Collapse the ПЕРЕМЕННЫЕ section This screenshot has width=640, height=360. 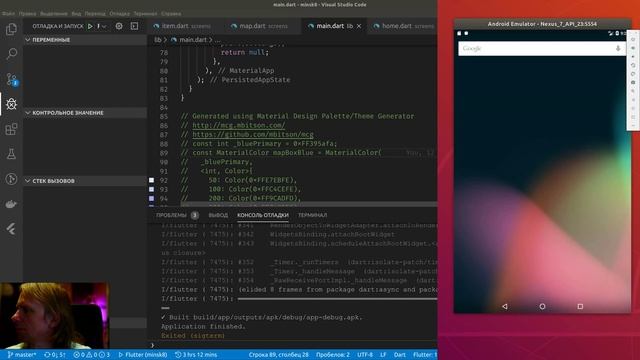point(85,40)
